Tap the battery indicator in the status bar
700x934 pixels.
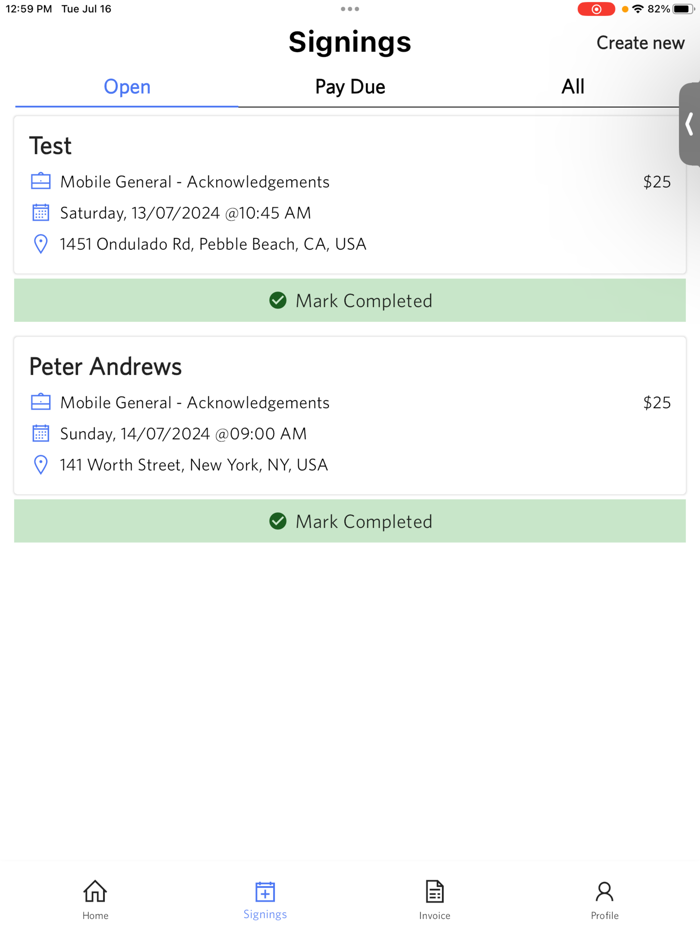click(684, 9)
